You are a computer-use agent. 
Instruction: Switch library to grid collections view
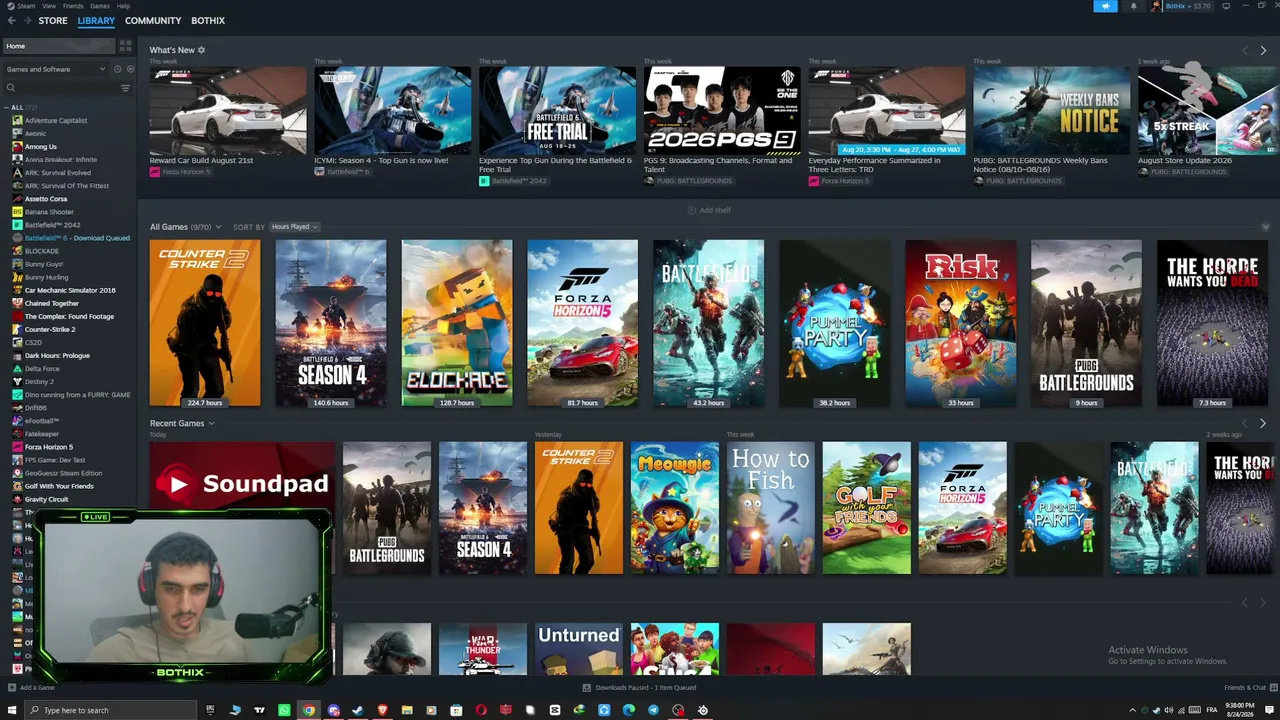(x=125, y=46)
